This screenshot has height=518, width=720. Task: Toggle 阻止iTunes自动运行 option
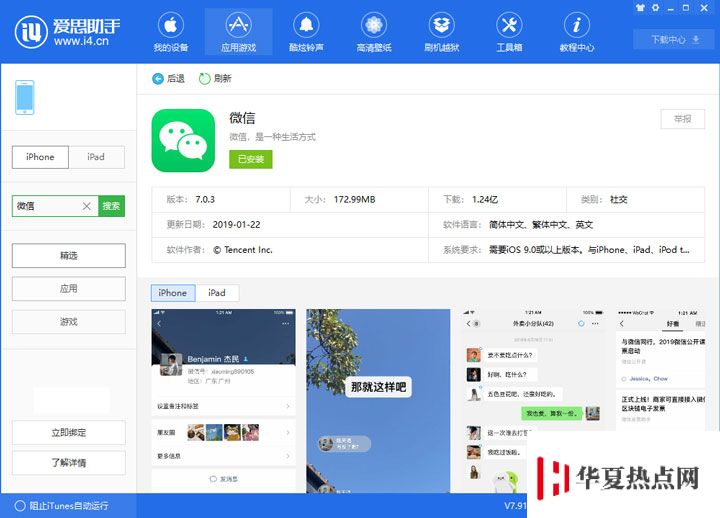pyautogui.click(x=62, y=506)
